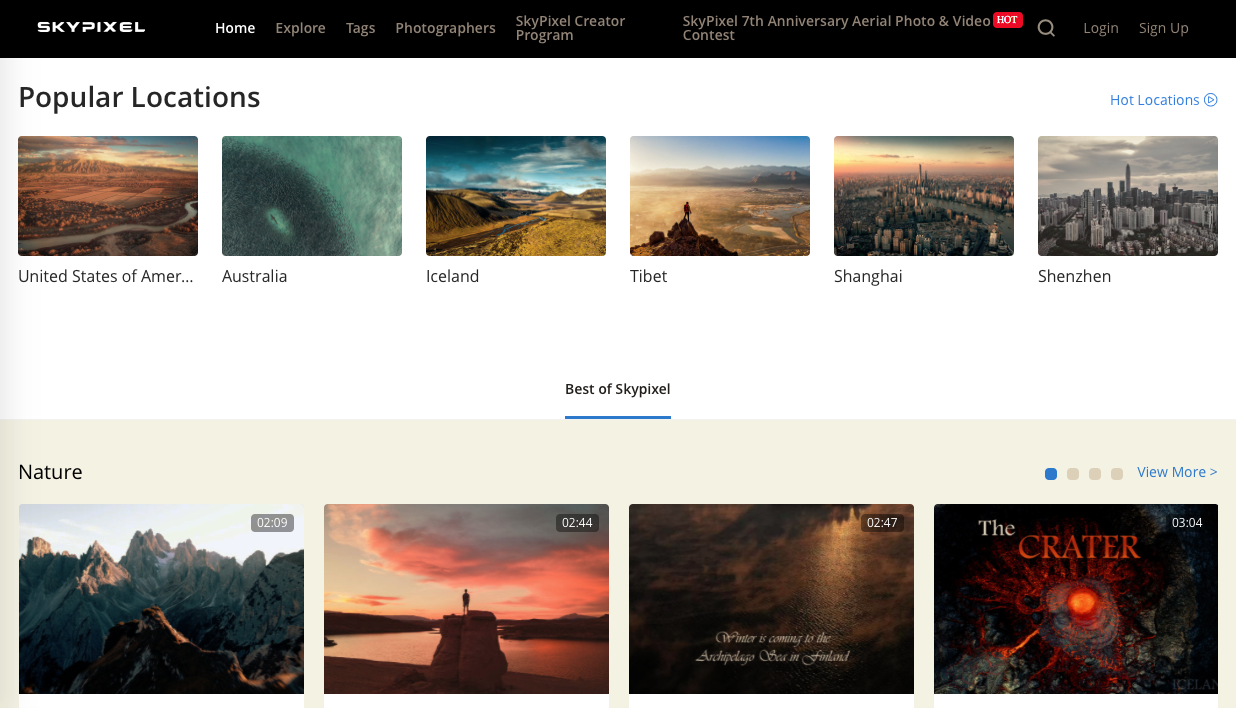This screenshot has width=1236, height=708.
Task: Open search using the magnifier icon
Action: [x=1046, y=28]
